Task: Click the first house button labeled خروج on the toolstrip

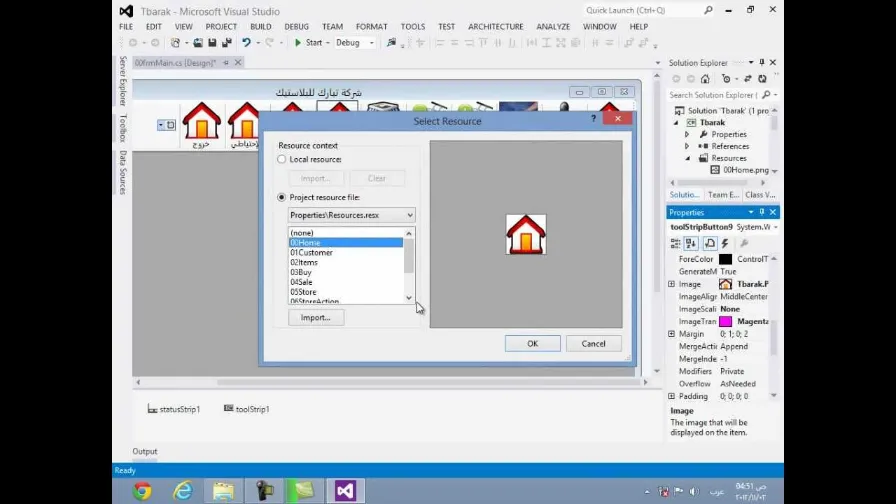Action: 201,126
